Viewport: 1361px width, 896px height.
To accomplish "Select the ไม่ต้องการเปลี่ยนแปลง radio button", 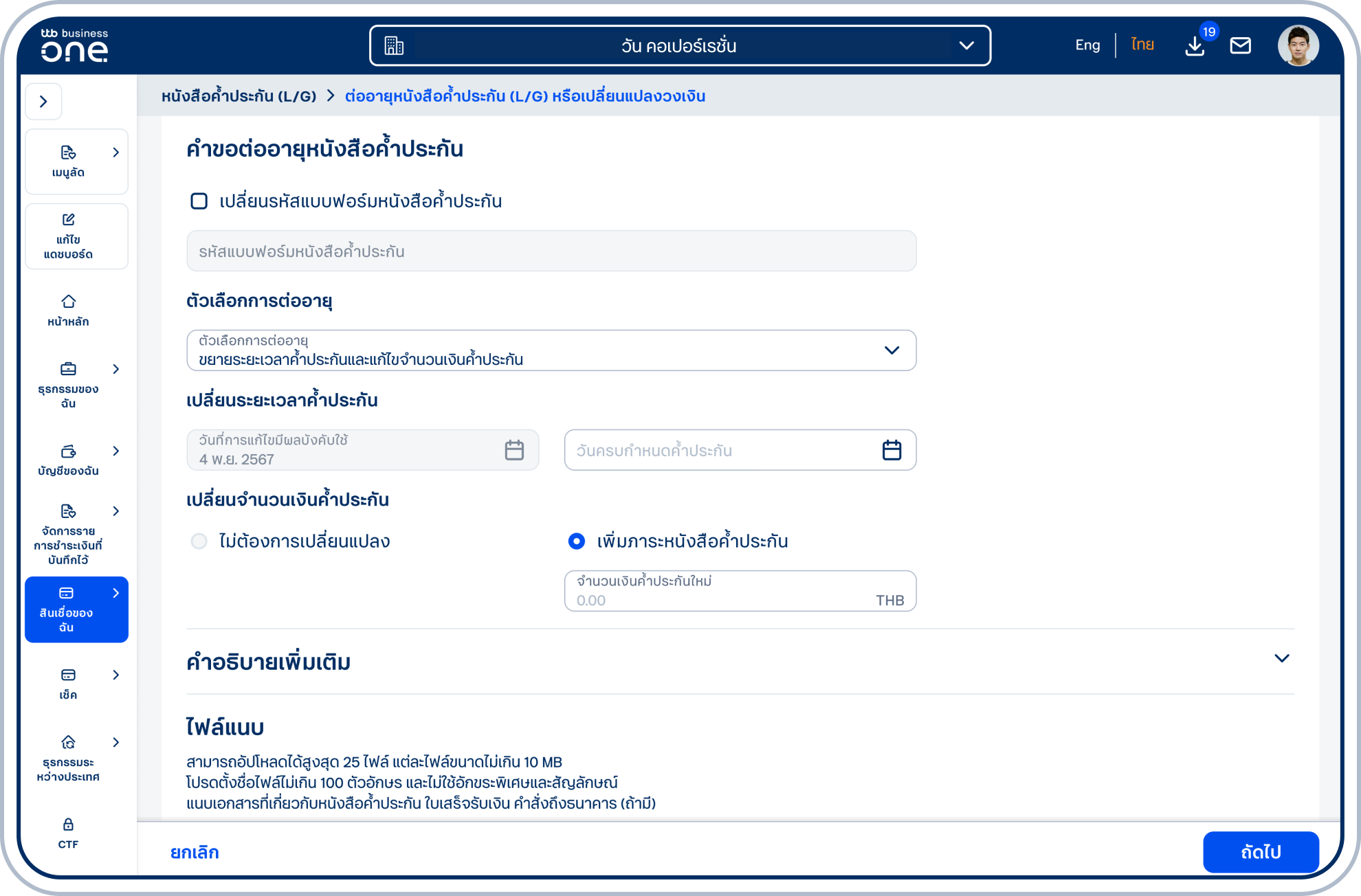I will pyautogui.click(x=199, y=541).
